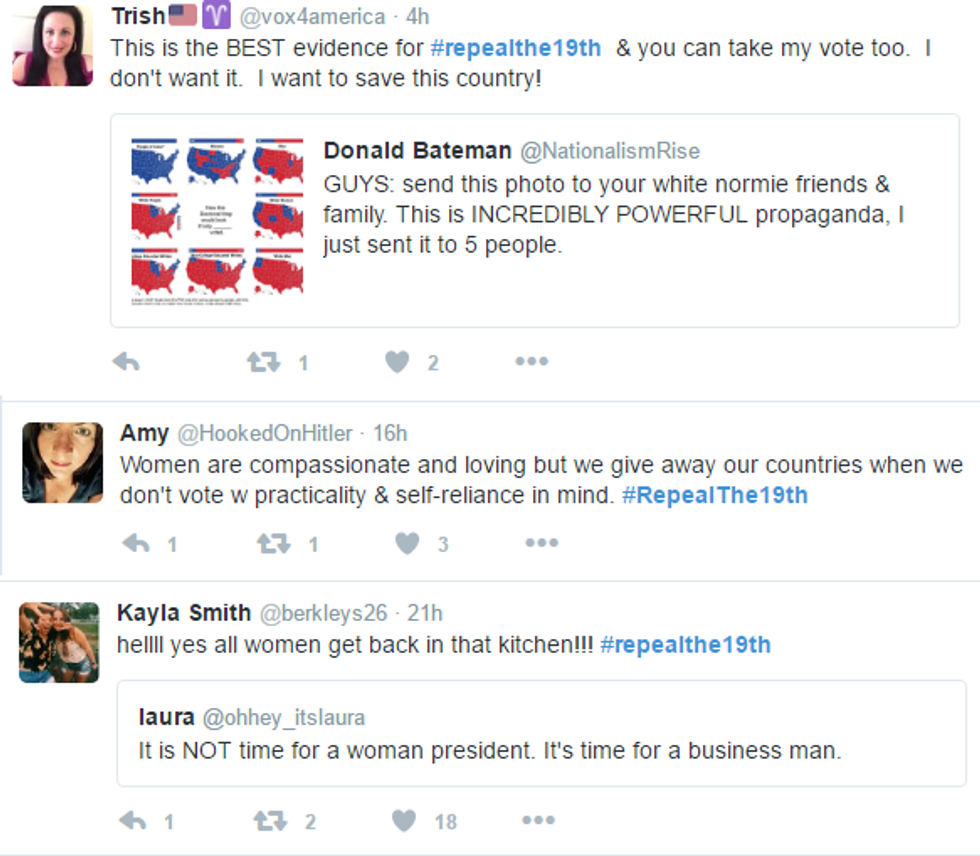Open Amy's profile avatar
The image size is (980, 856).
coord(62,462)
